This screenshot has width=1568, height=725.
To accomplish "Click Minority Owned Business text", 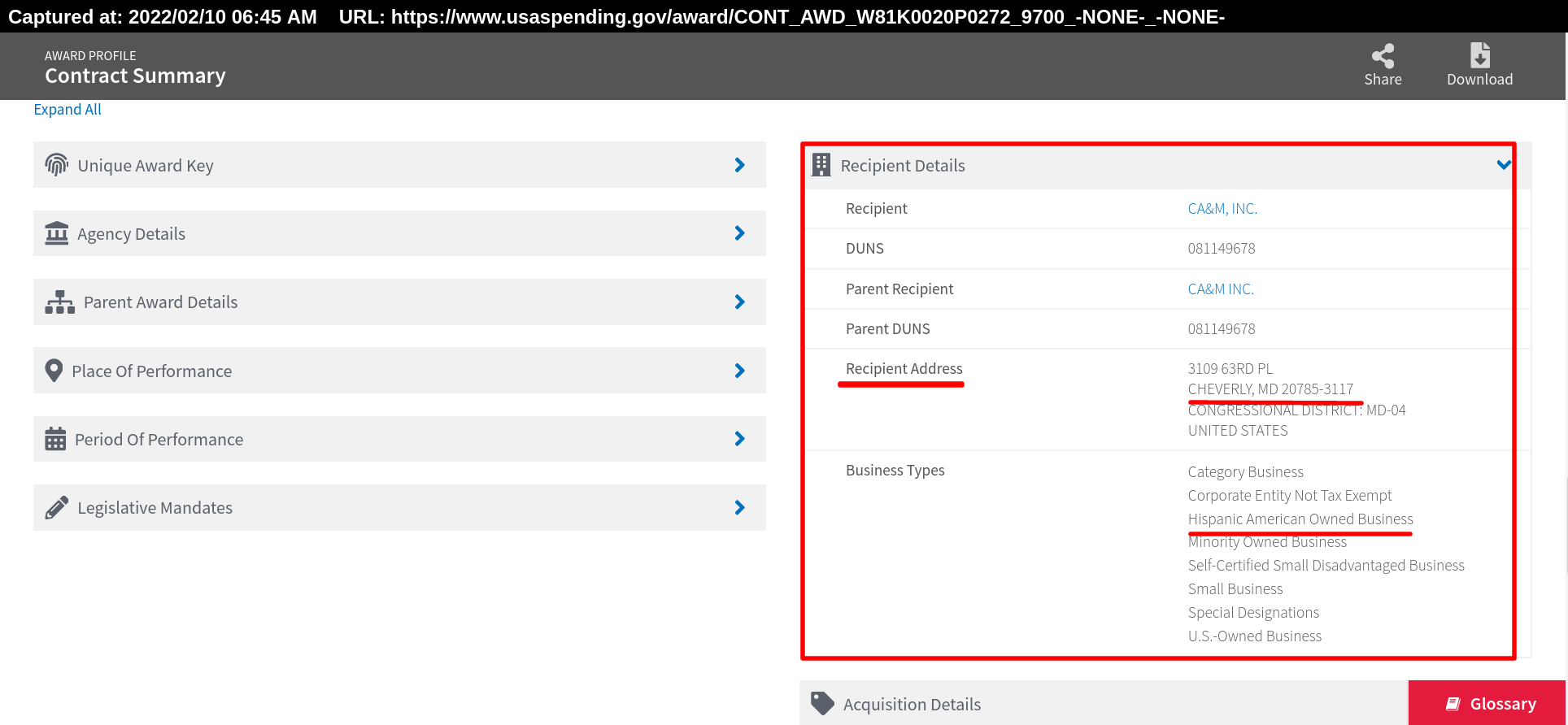I will pyautogui.click(x=1267, y=542).
